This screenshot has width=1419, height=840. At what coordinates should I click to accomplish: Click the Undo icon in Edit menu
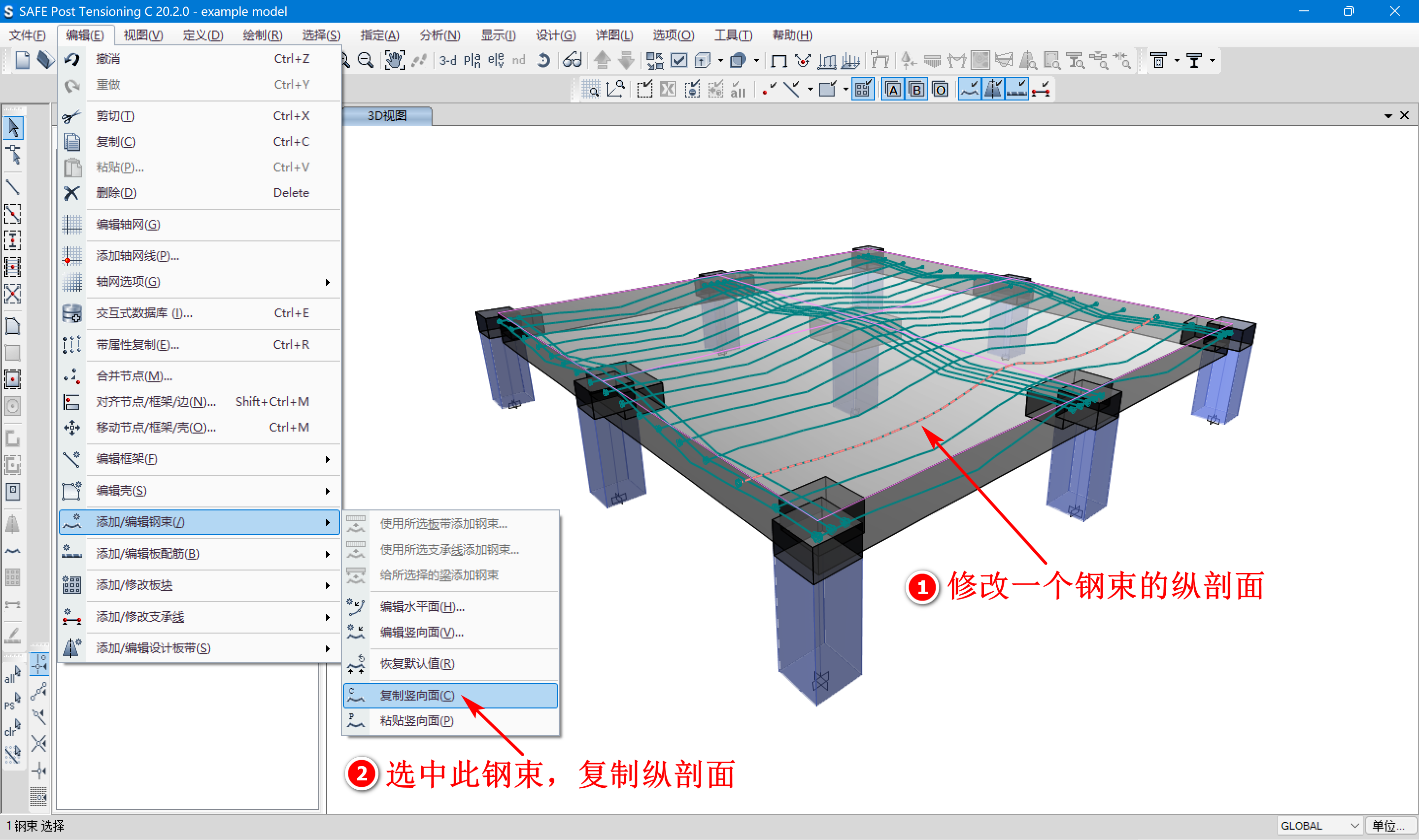pos(72,59)
